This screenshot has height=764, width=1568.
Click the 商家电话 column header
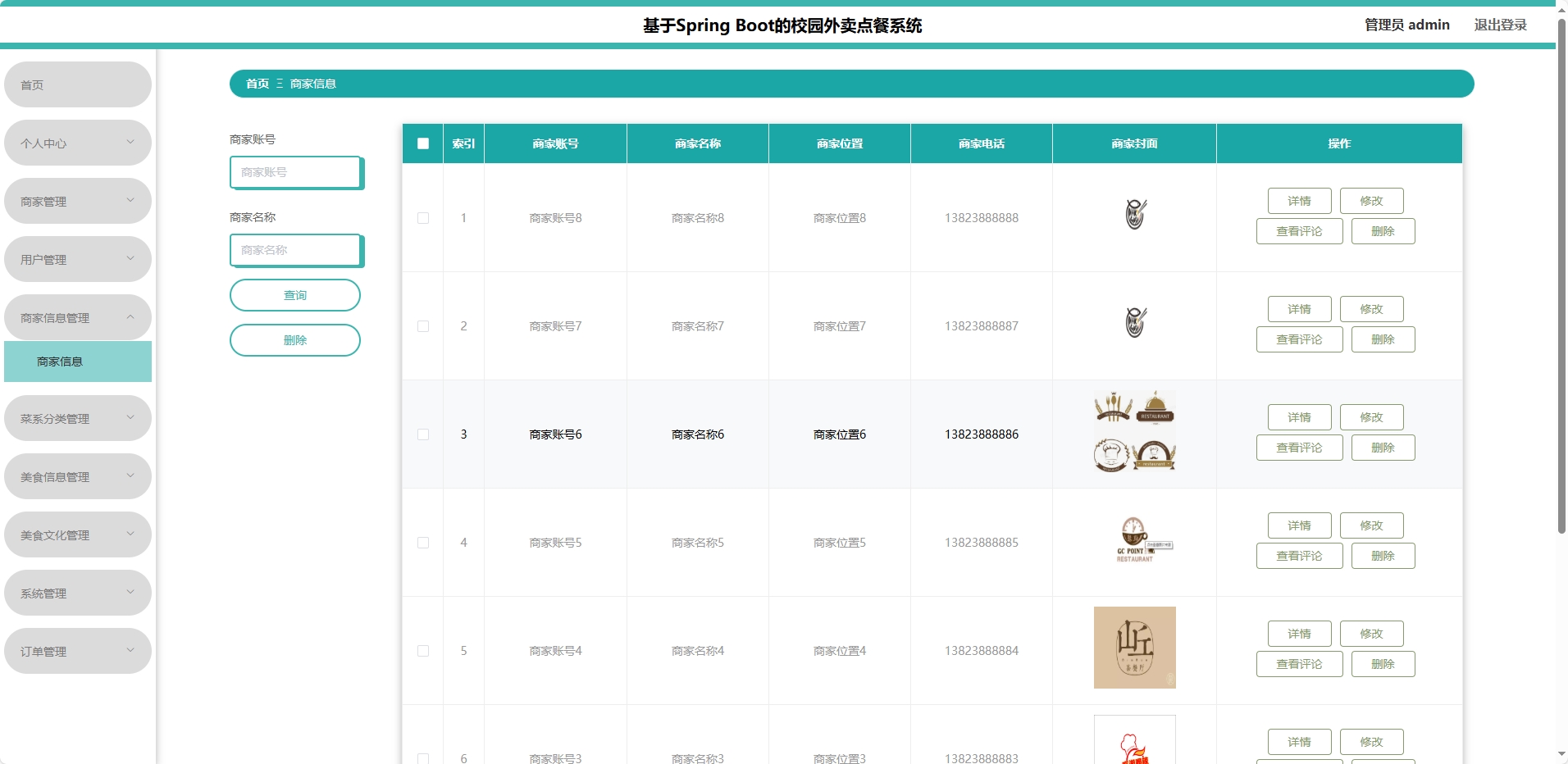click(x=982, y=143)
